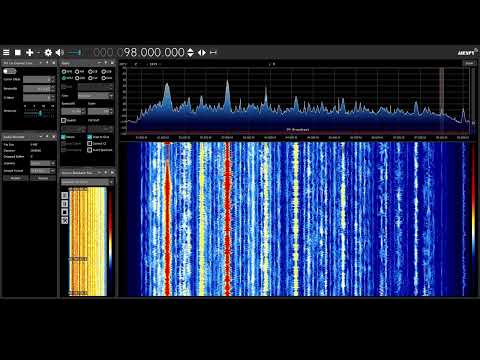Open the dropdown above Sample Format in Audio Recorder
The width and height of the screenshot is (480, 360).
(43, 163)
